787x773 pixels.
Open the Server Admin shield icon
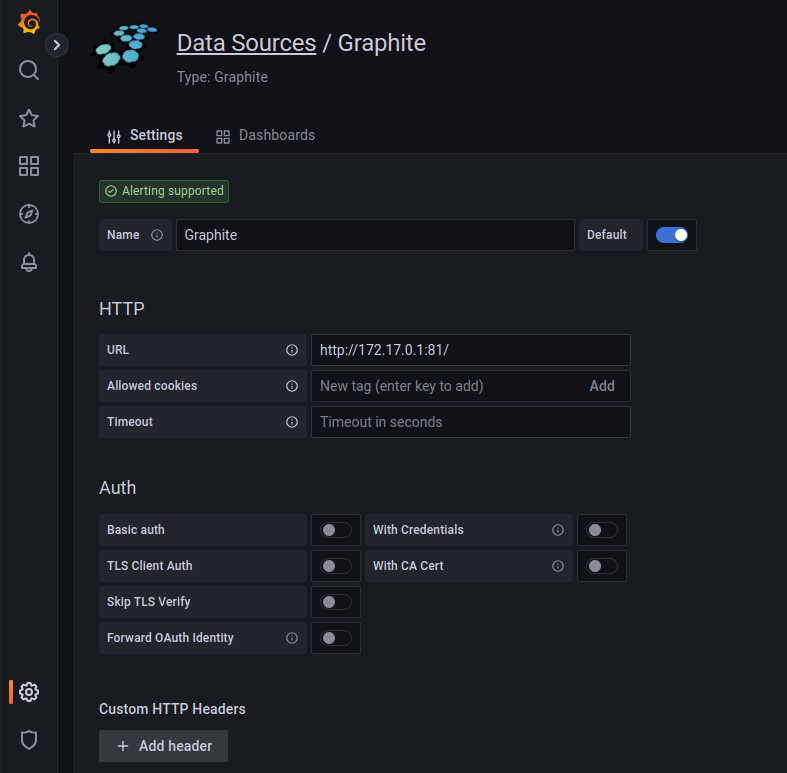[29, 739]
